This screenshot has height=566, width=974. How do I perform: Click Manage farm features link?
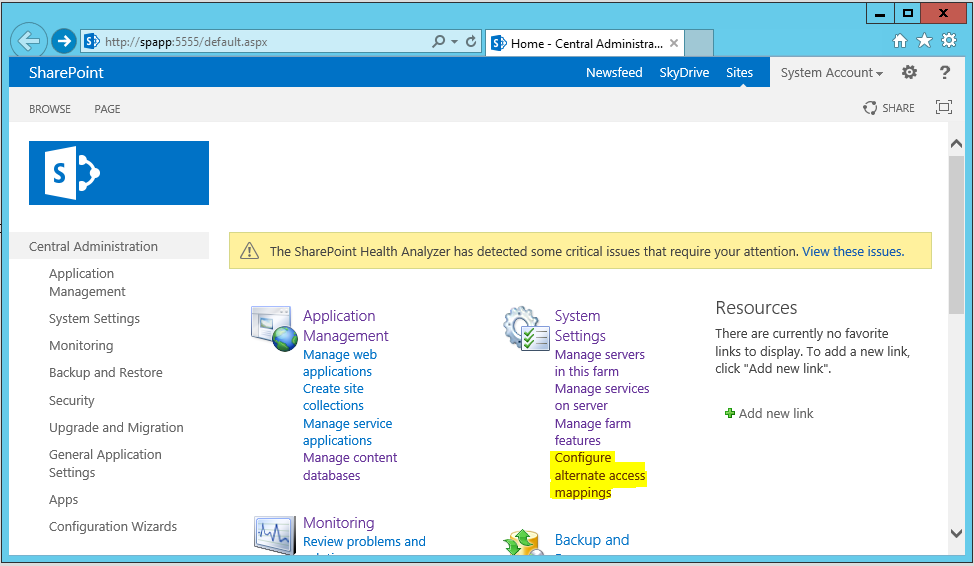[x=592, y=432]
